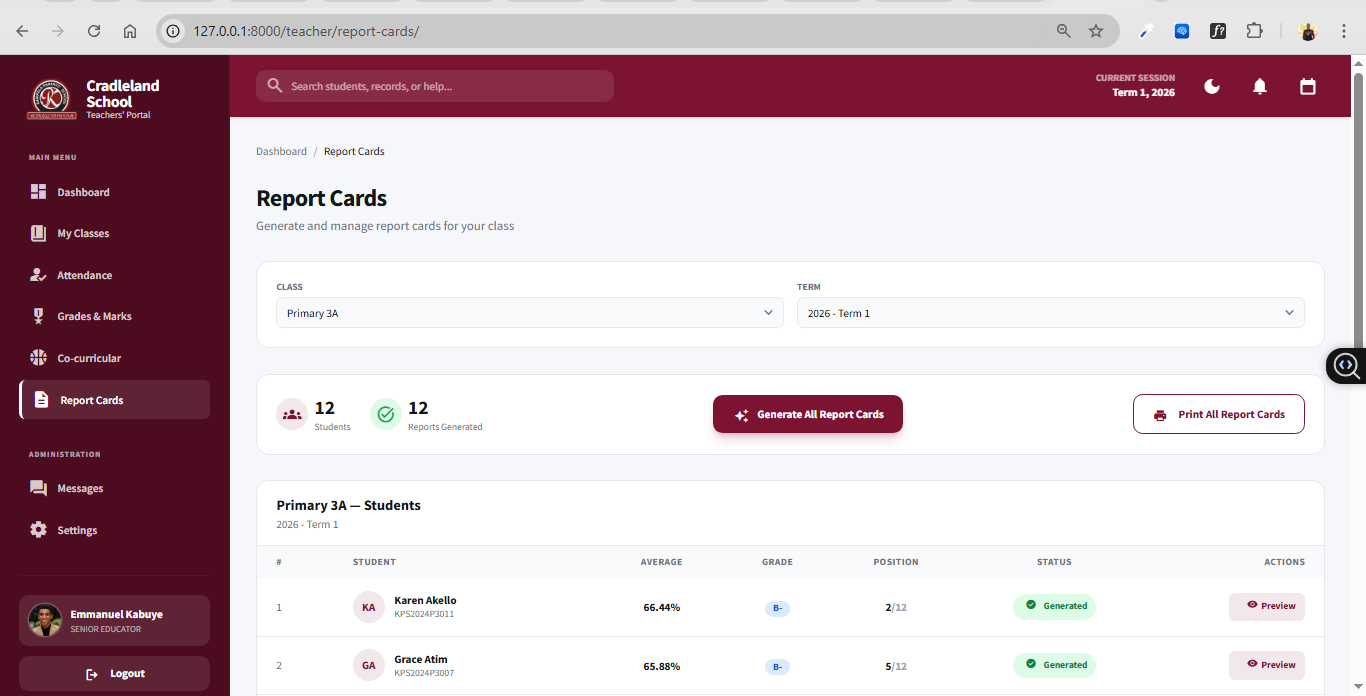Open browser extensions puzzle icon
The image size is (1366, 696).
tap(1254, 31)
